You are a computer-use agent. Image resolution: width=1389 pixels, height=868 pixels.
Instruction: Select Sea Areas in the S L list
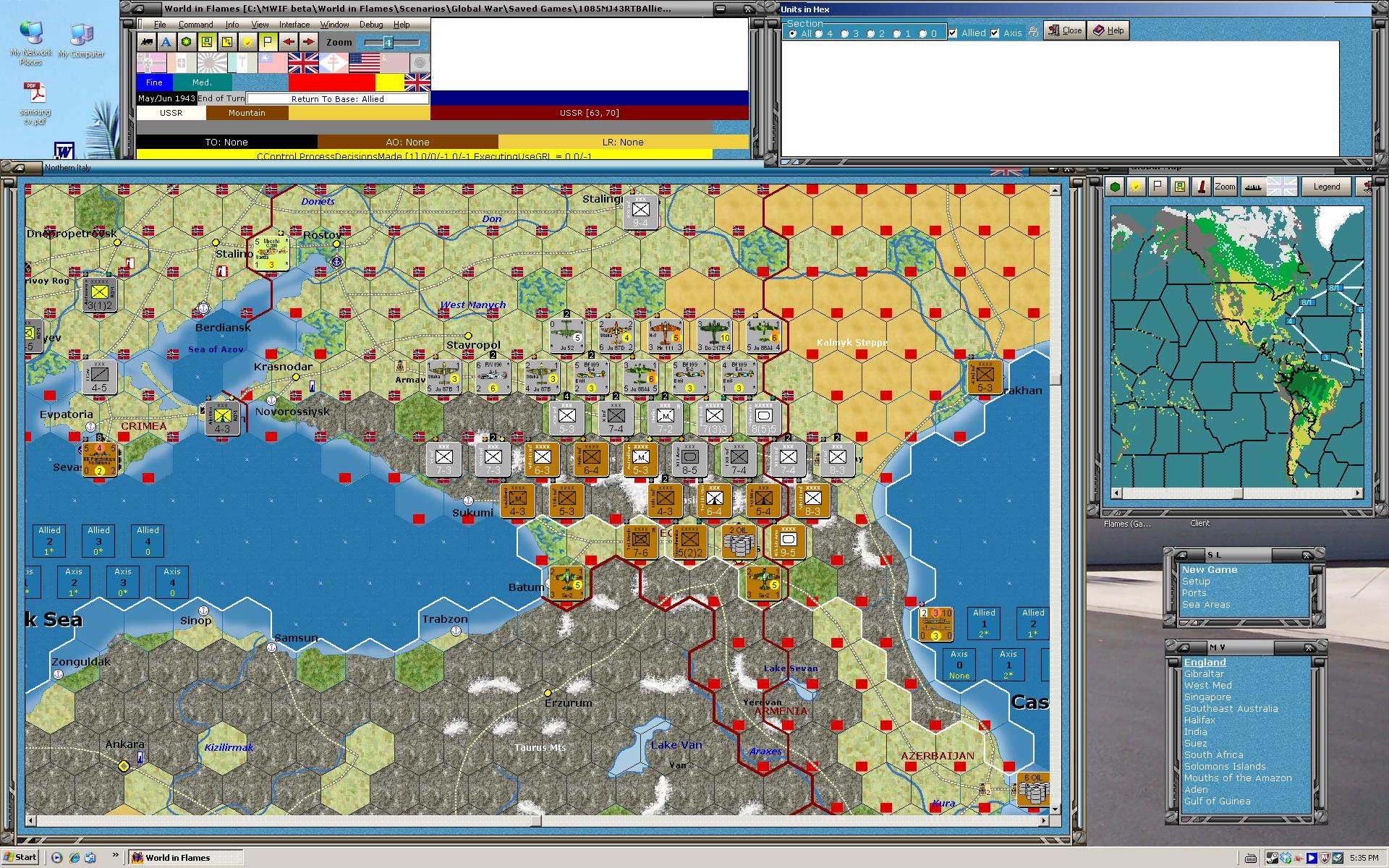tap(1206, 605)
